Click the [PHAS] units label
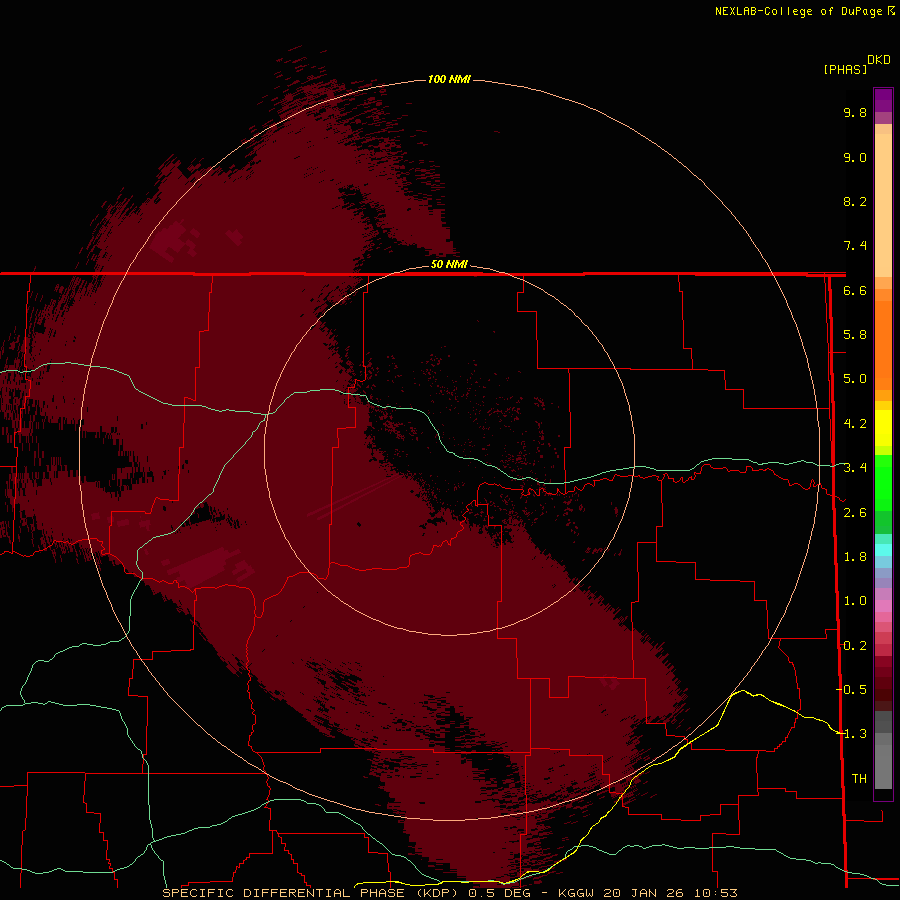The image size is (900, 900). 845,70
